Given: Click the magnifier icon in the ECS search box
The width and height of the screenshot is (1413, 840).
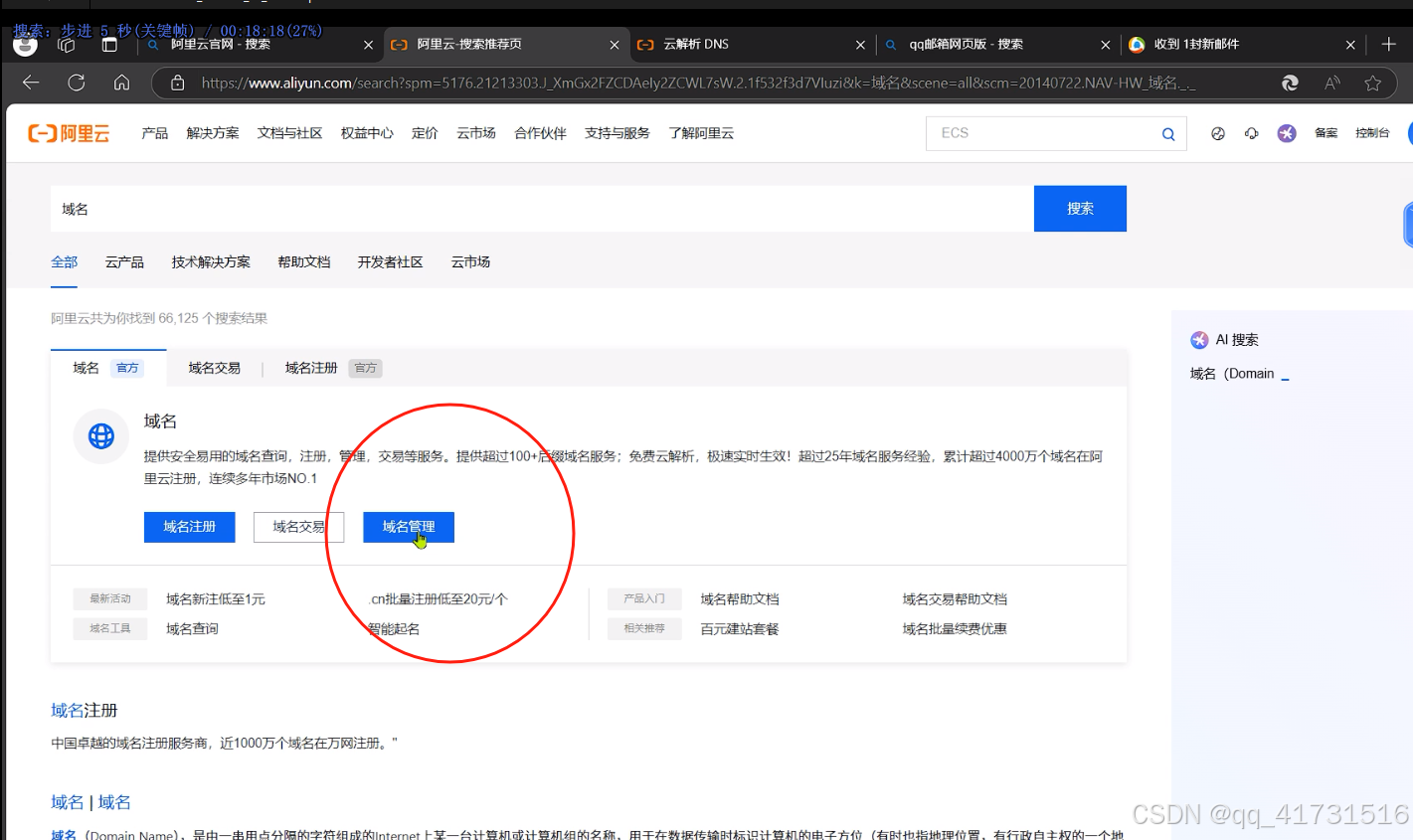Looking at the screenshot, I should coord(1168,134).
